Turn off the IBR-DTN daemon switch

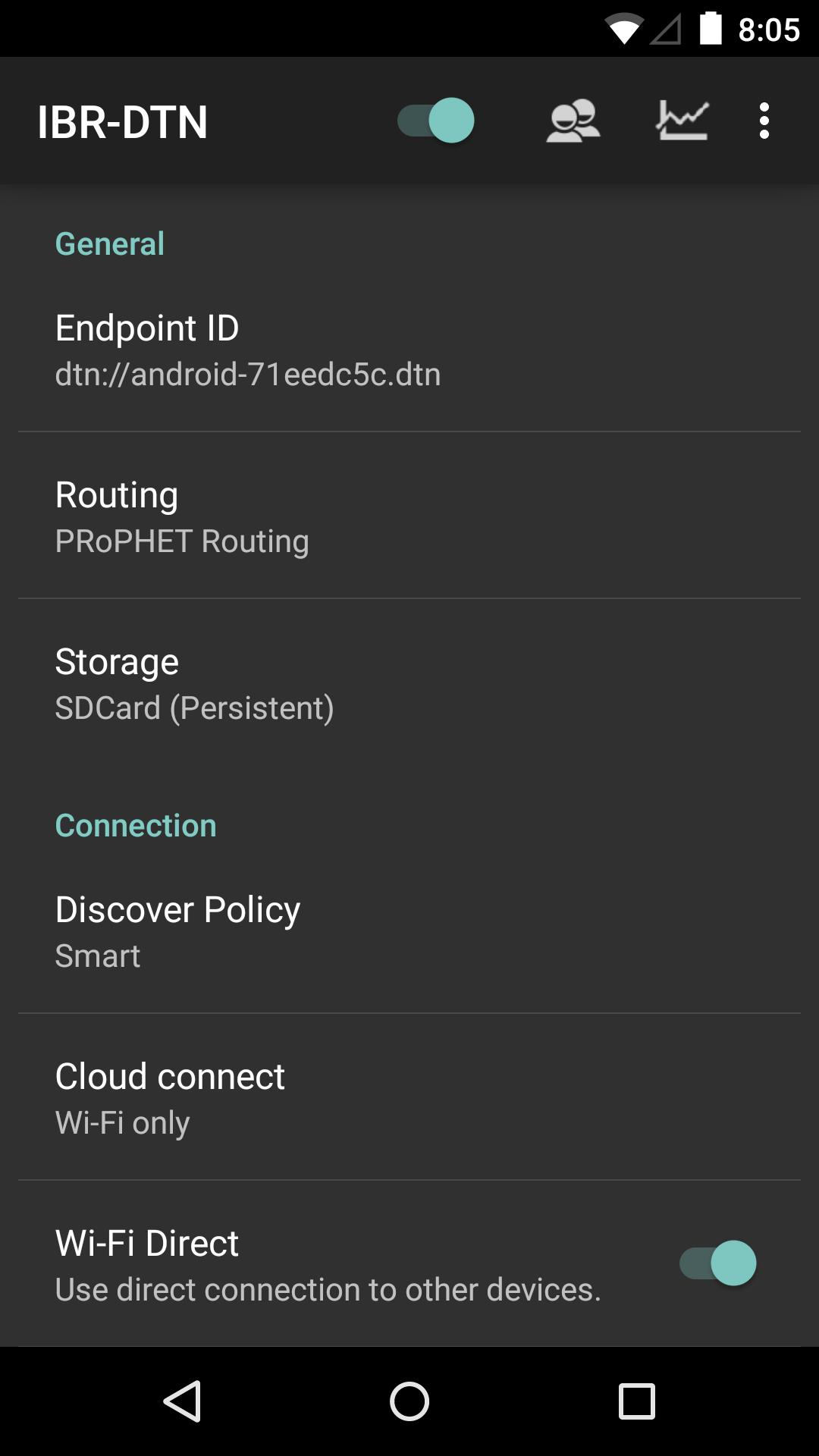click(x=436, y=121)
